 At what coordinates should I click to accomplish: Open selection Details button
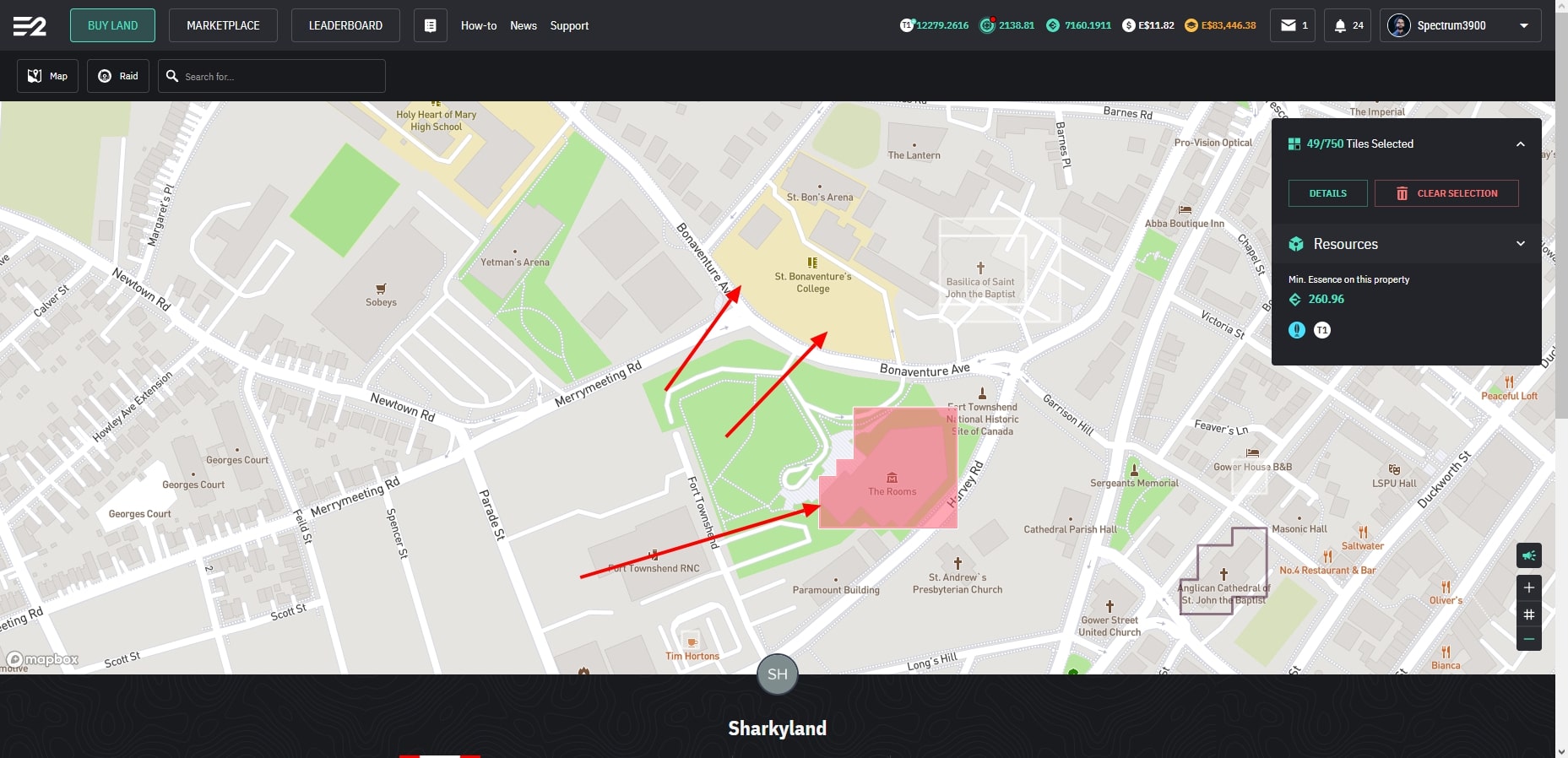pos(1328,193)
